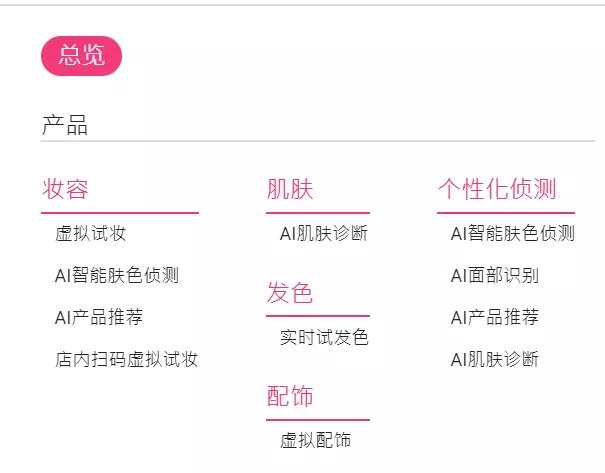Screen dimensions: 605x473
Task: Open AI肌肤诊断 under 肌肤
Action: pos(323,234)
